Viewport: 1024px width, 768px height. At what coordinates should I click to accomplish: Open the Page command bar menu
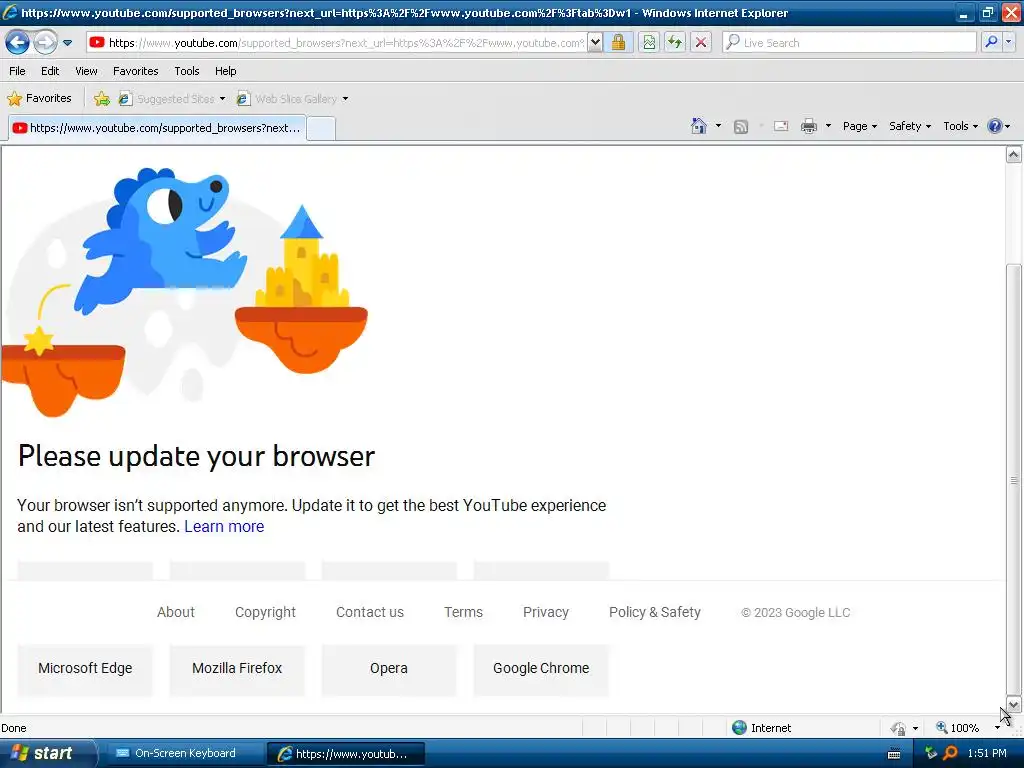click(859, 126)
